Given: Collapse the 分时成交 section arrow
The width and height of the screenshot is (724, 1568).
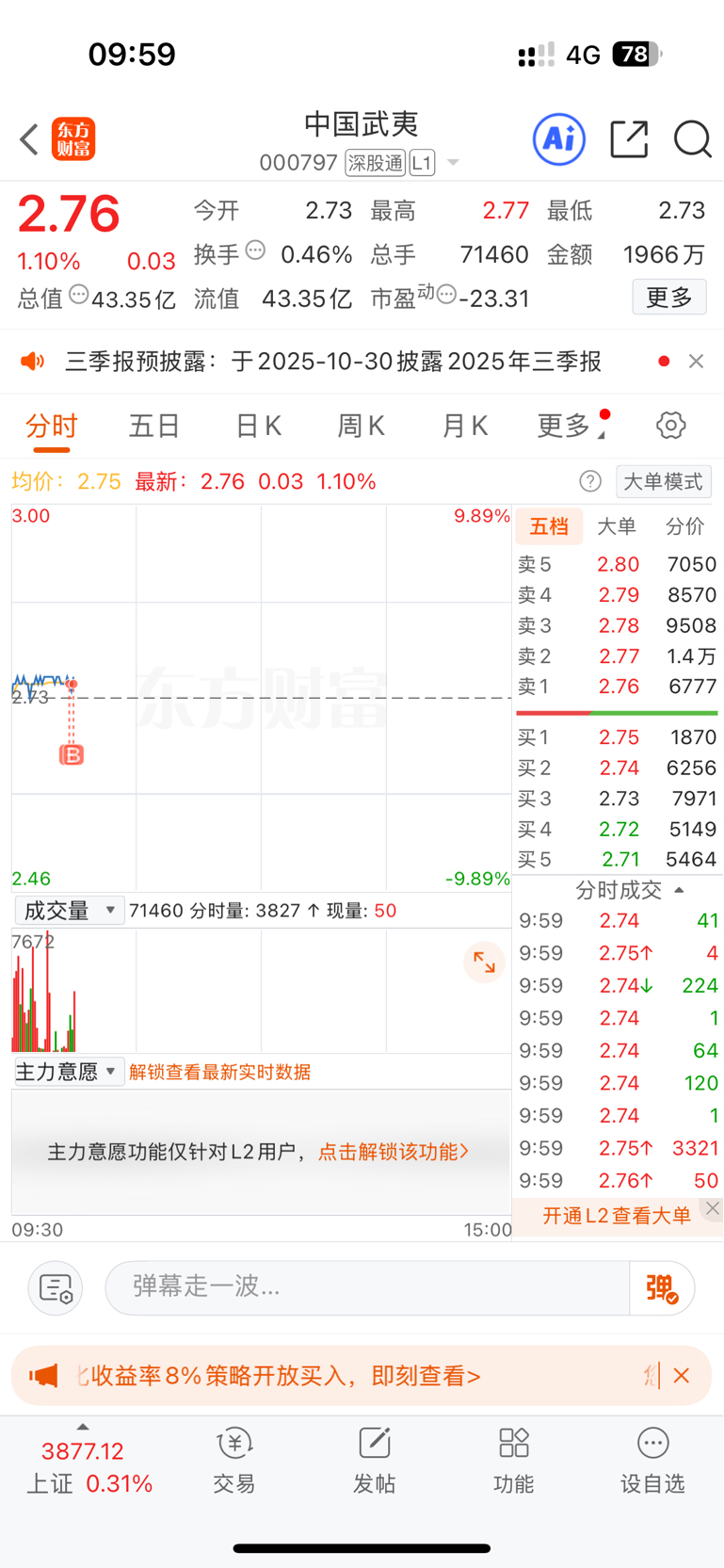Looking at the screenshot, I should pos(680,890).
